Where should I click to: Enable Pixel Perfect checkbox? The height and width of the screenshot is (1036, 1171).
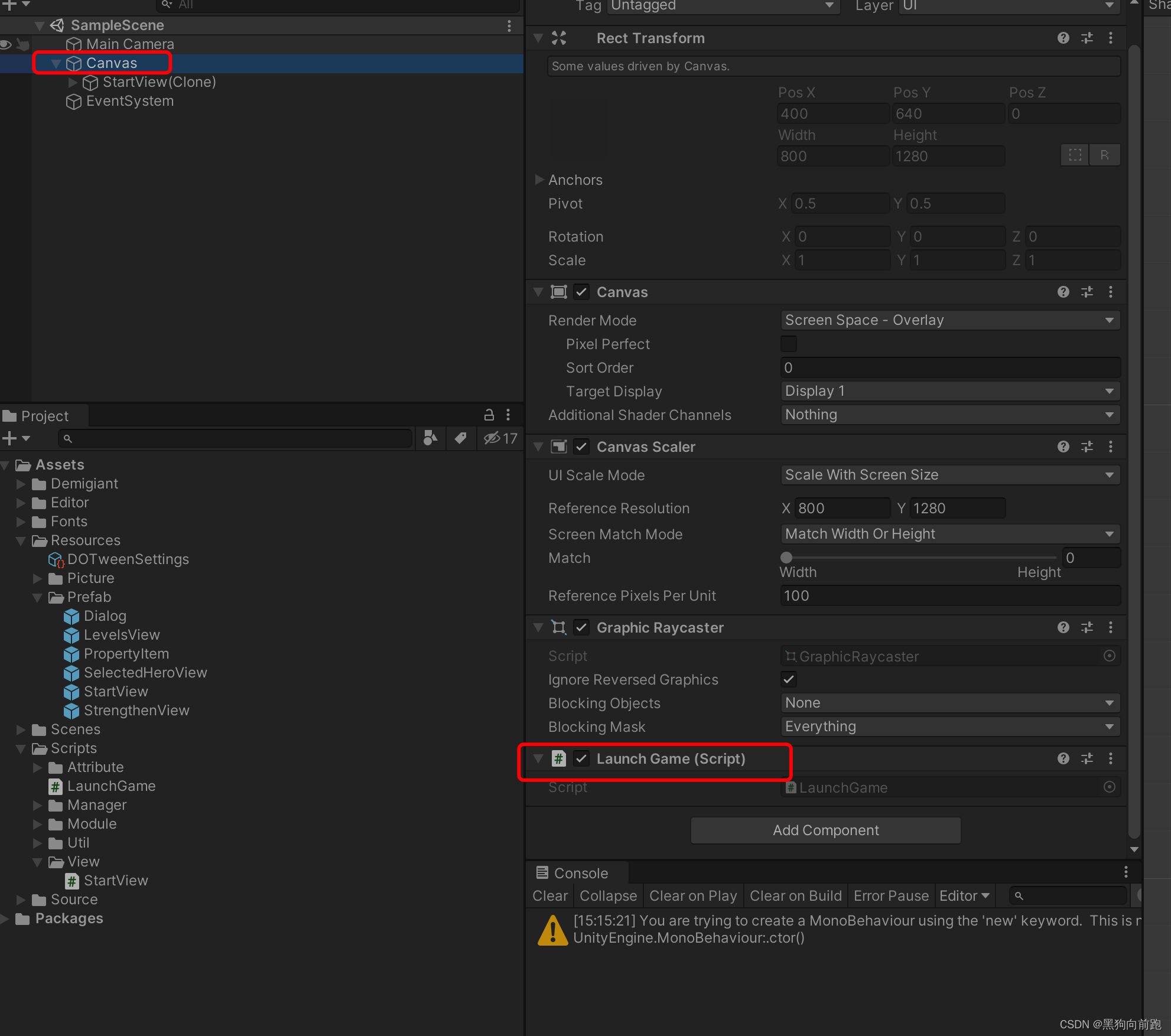[788, 344]
